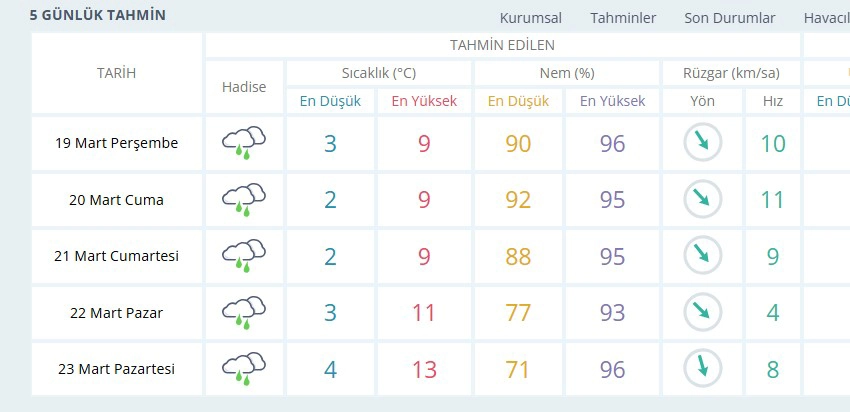Click the rain icon for 21 Mart Cumartesi

243,256
